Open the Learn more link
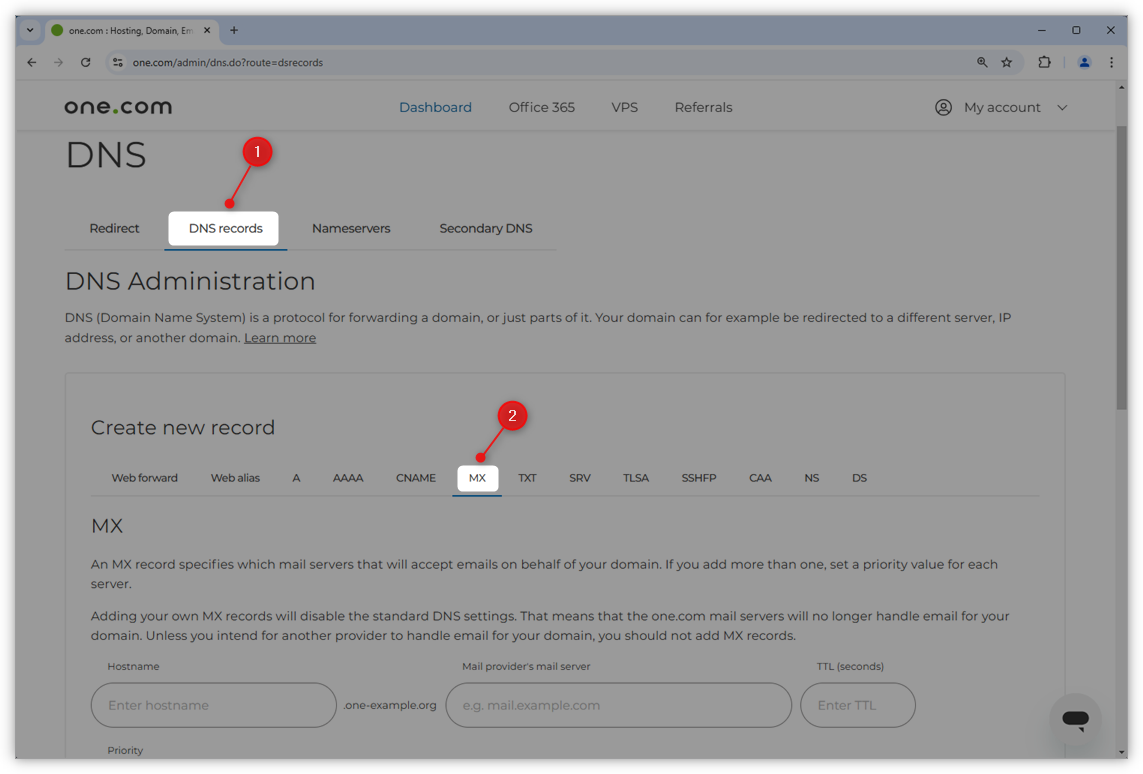Viewport: 1143px width, 774px height. (280, 337)
